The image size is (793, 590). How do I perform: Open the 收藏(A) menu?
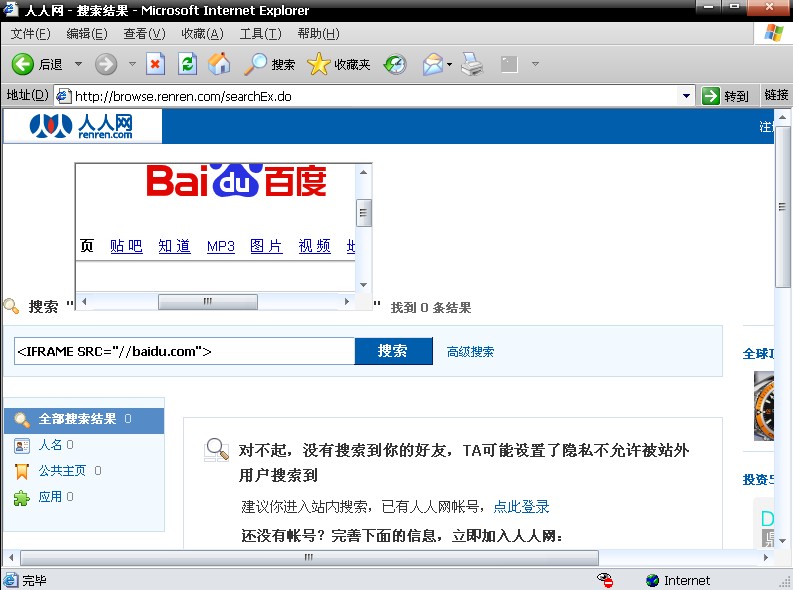[202, 34]
